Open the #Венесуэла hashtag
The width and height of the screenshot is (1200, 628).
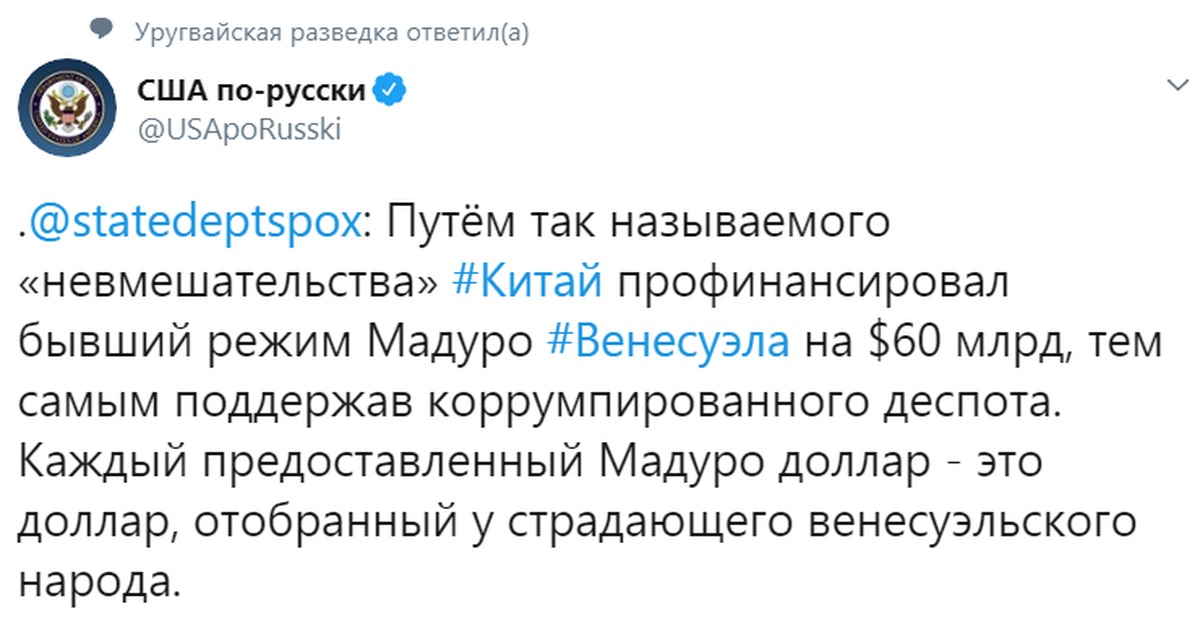(669, 343)
